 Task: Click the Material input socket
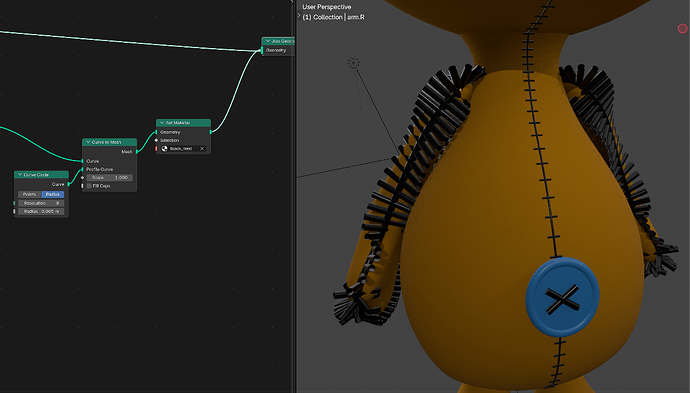point(156,149)
